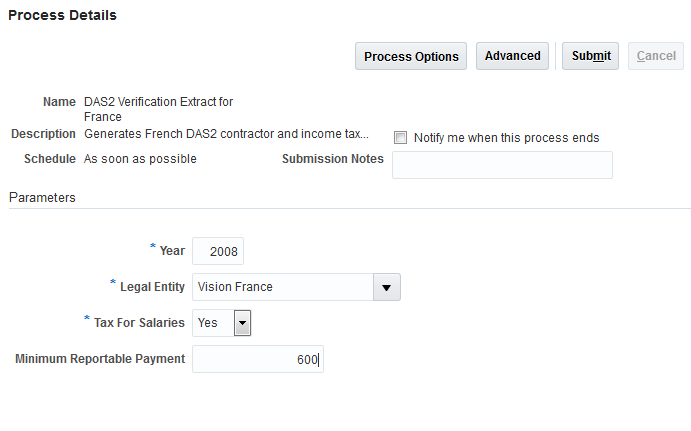Enable Notify me when this process ends
This screenshot has width=691, height=431.
coord(401,138)
